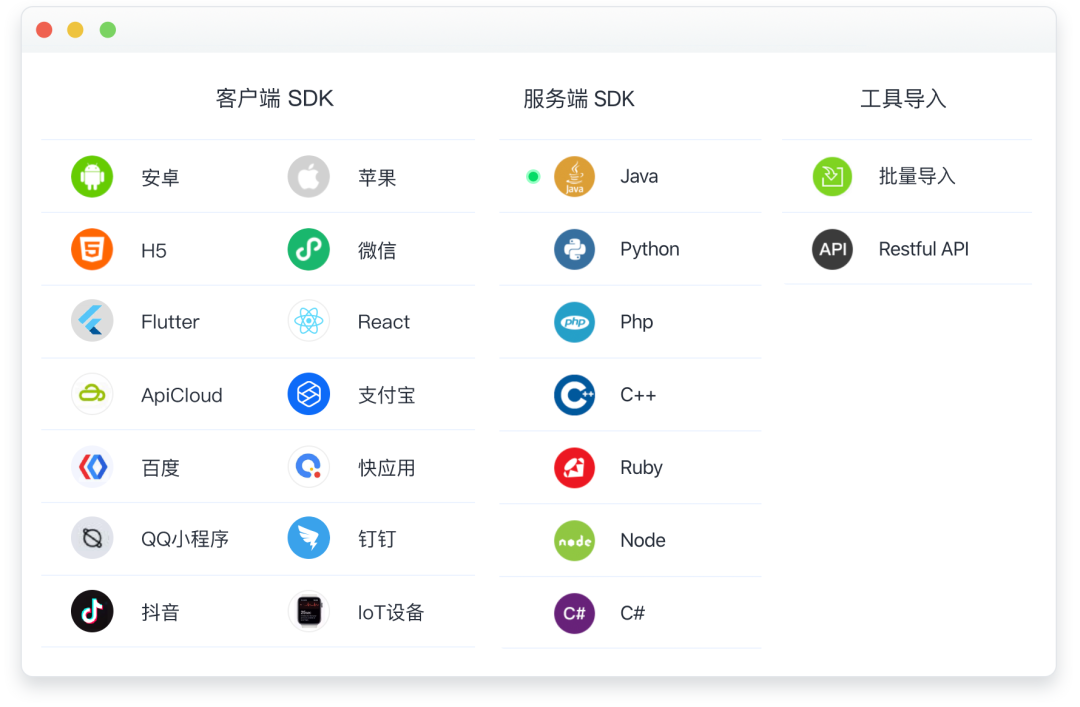1080x707 pixels.
Task: Select the DingTalk (钉钉) wing icon
Action: pyautogui.click(x=308, y=539)
